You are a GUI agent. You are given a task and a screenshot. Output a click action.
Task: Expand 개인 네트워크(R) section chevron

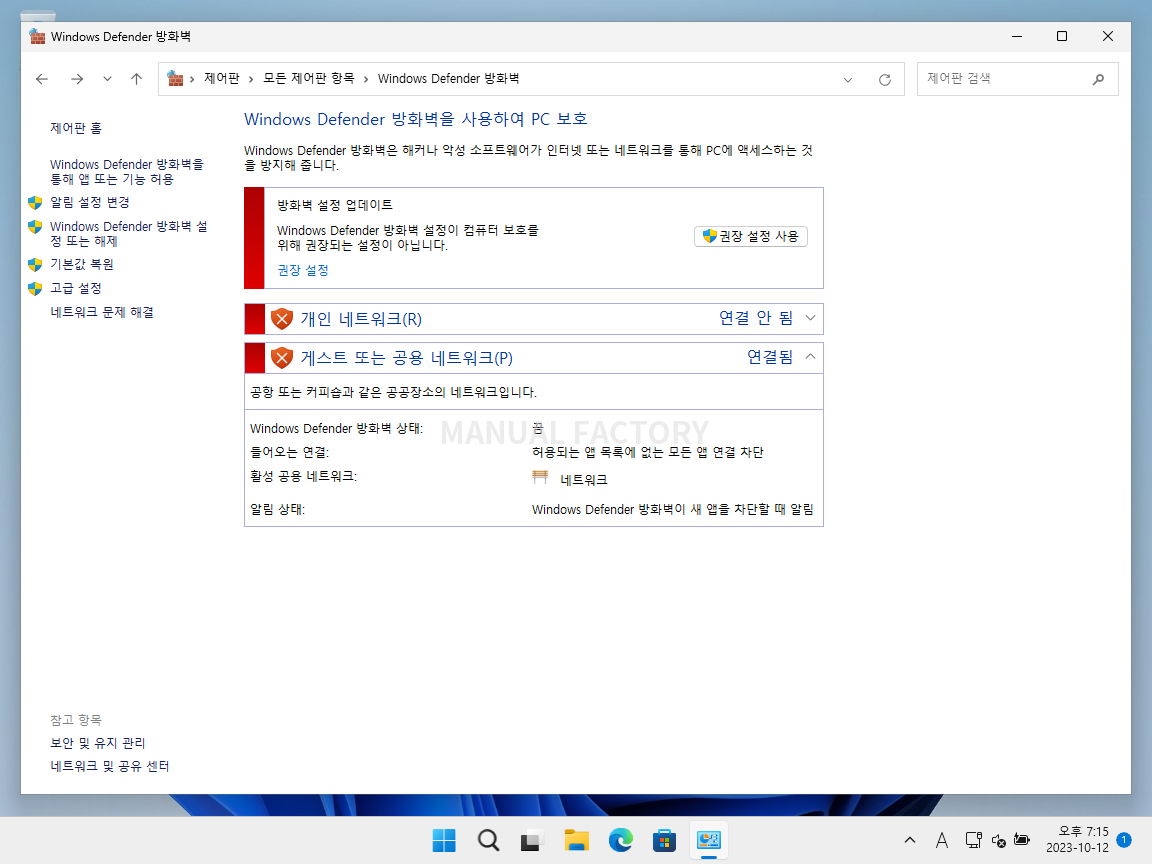click(x=810, y=318)
